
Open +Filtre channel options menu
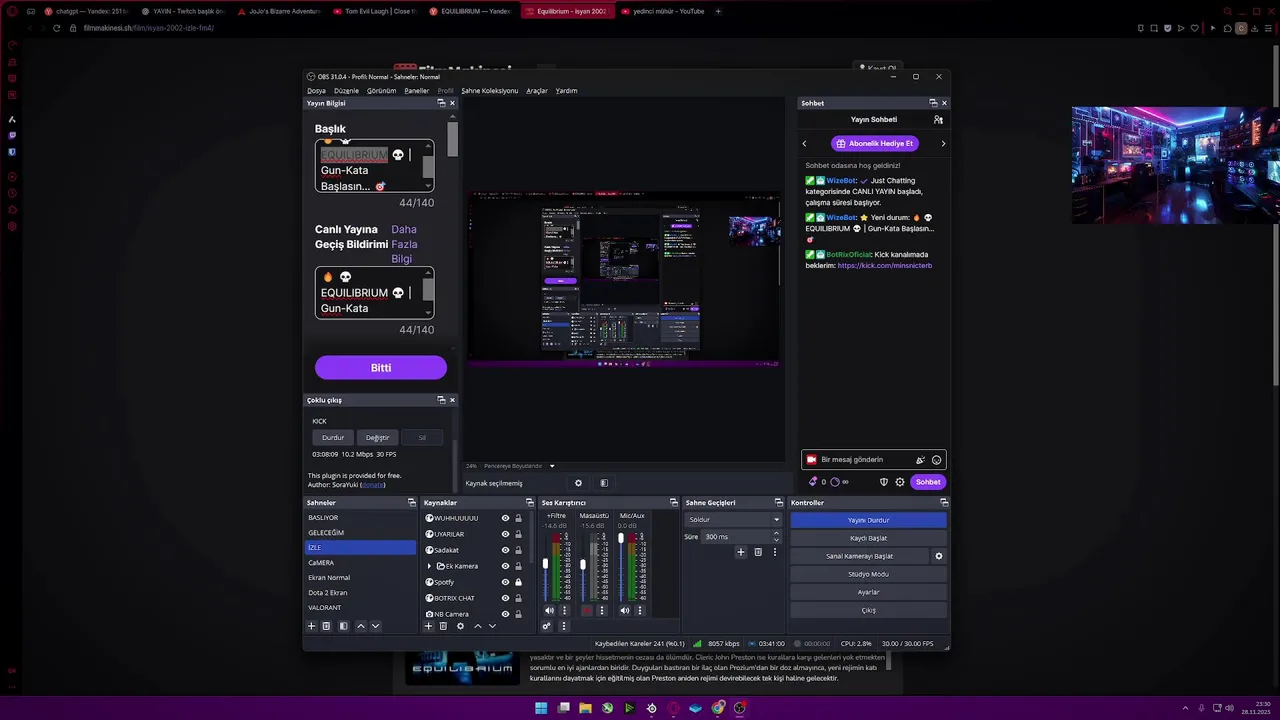(564, 610)
